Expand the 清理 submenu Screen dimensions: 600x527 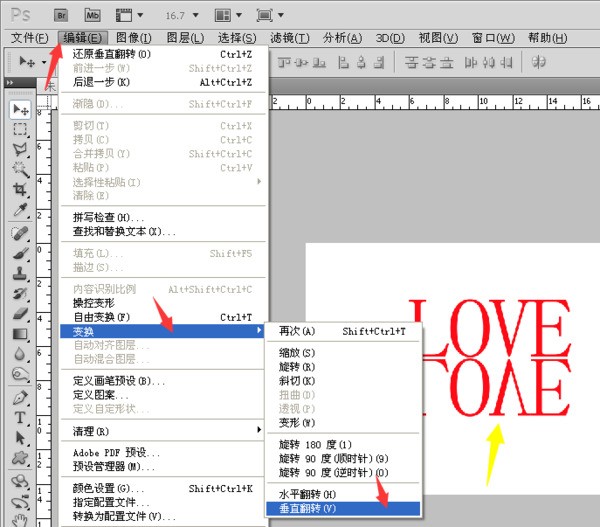tap(162, 431)
